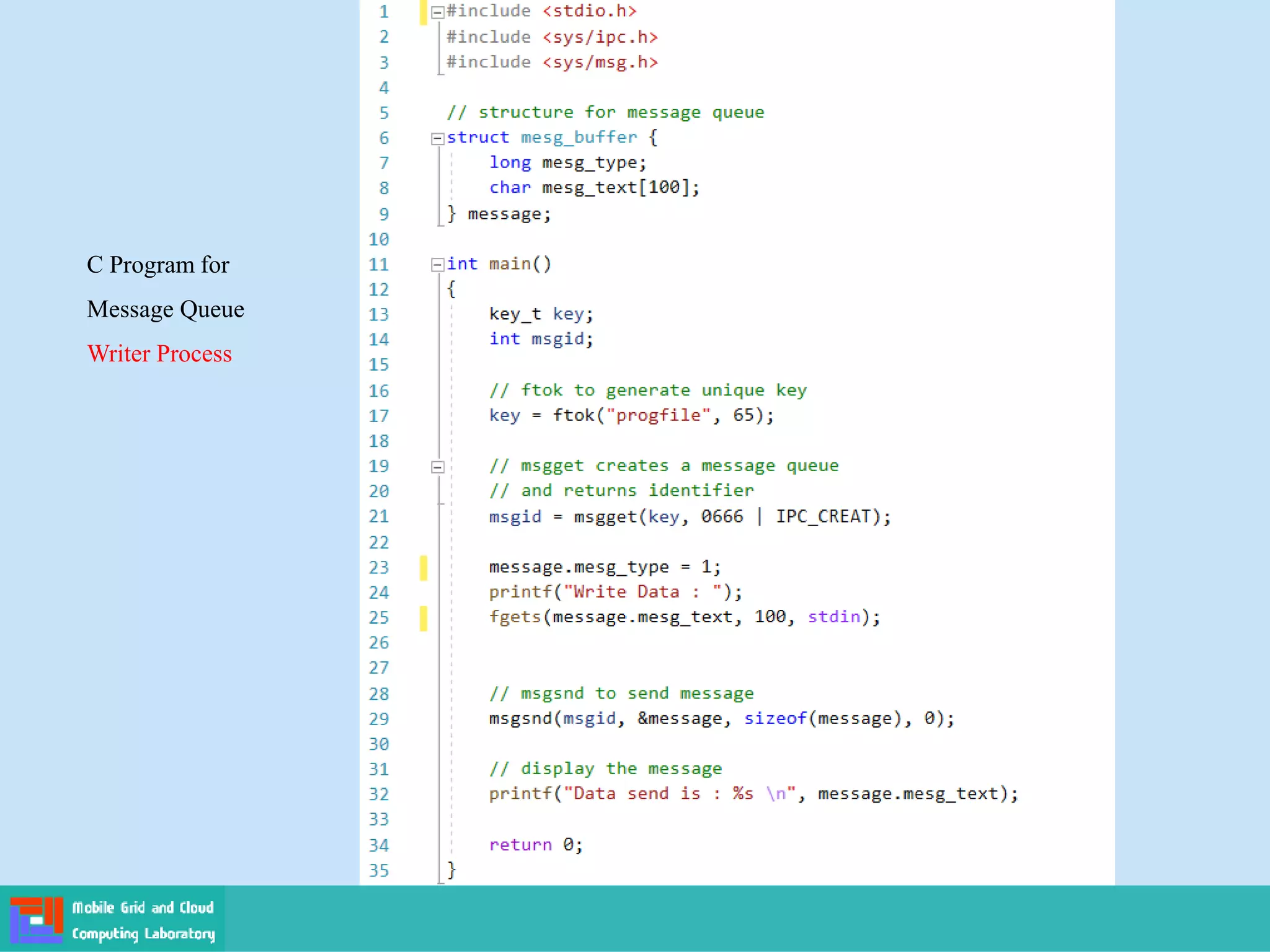Viewport: 1270px width, 952px height.
Task: Click line number 35 in the gutter
Action: [x=379, y=871]
